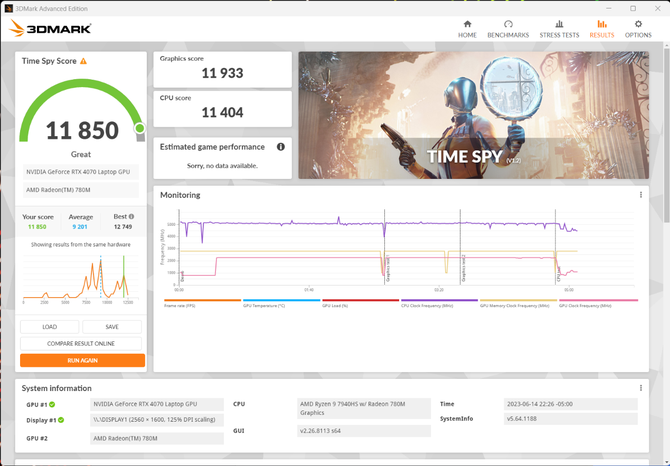This screenshot has width=670, height=466.
Task: Click the Display #1 green check icon
Action: pyautogui.click(x=61, y=420)
